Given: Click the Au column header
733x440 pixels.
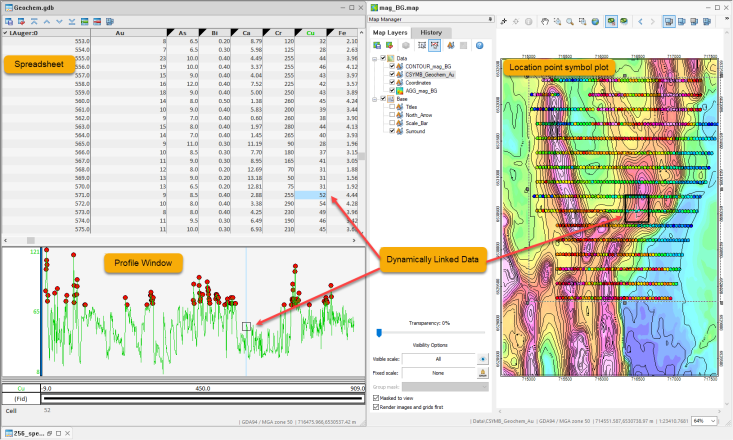Looking at the screenshot, I should tap(120, 33).
